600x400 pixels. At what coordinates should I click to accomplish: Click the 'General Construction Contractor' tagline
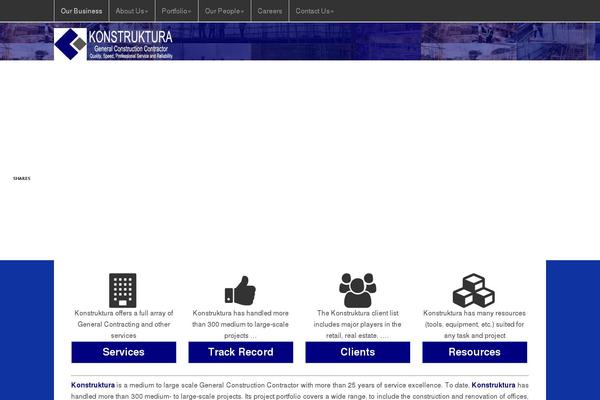pos(131,49)
